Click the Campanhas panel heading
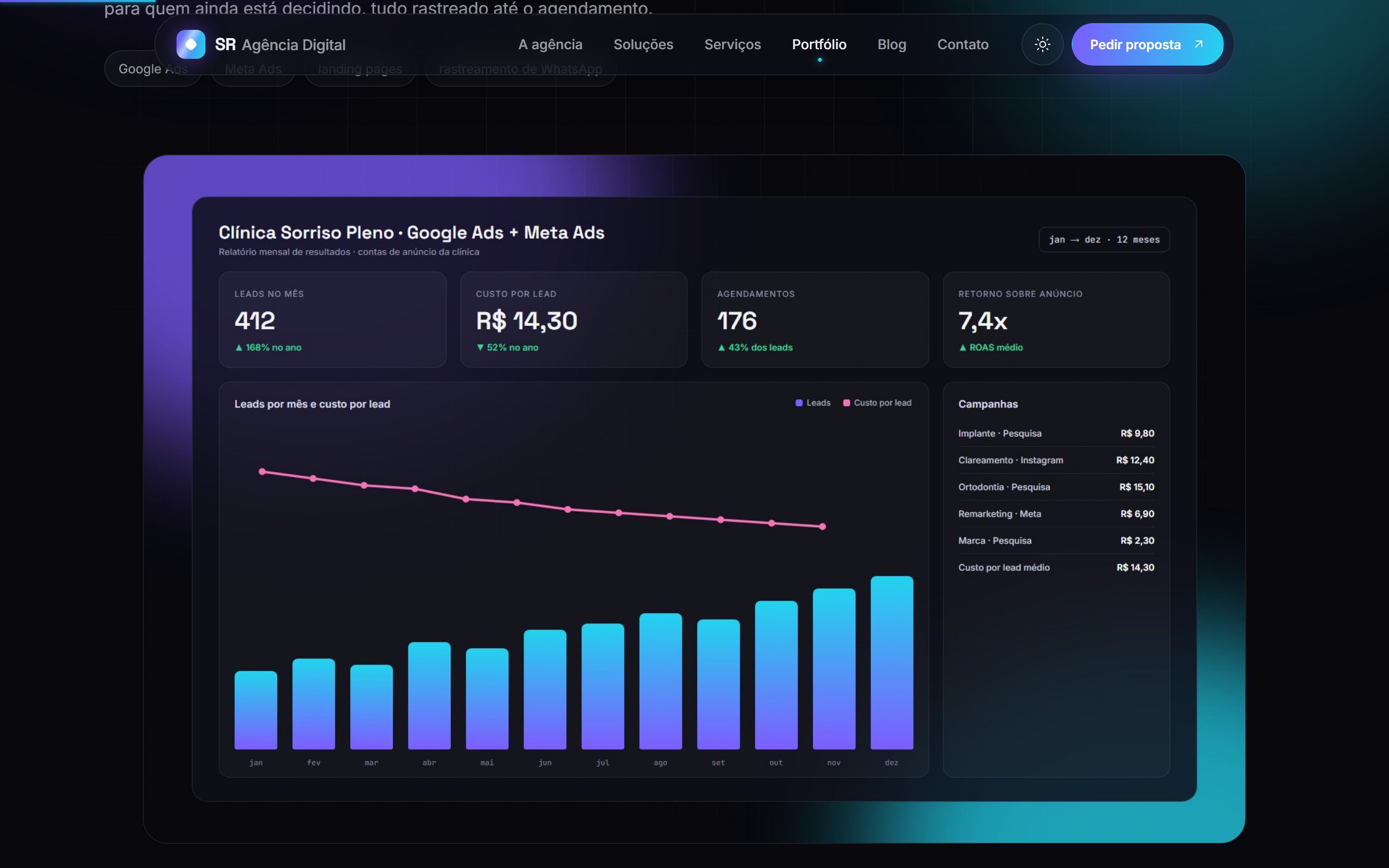This screenshot has width=1389, height=868. 988,404
